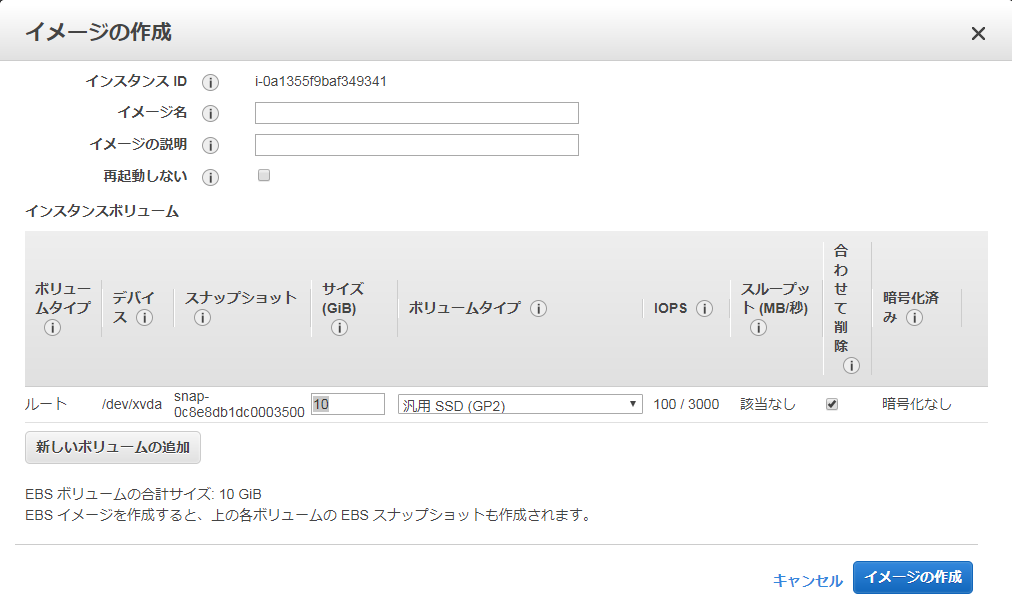The image size is (1012, 614).
Task: Click the size field showing 10
Action: 348,404
